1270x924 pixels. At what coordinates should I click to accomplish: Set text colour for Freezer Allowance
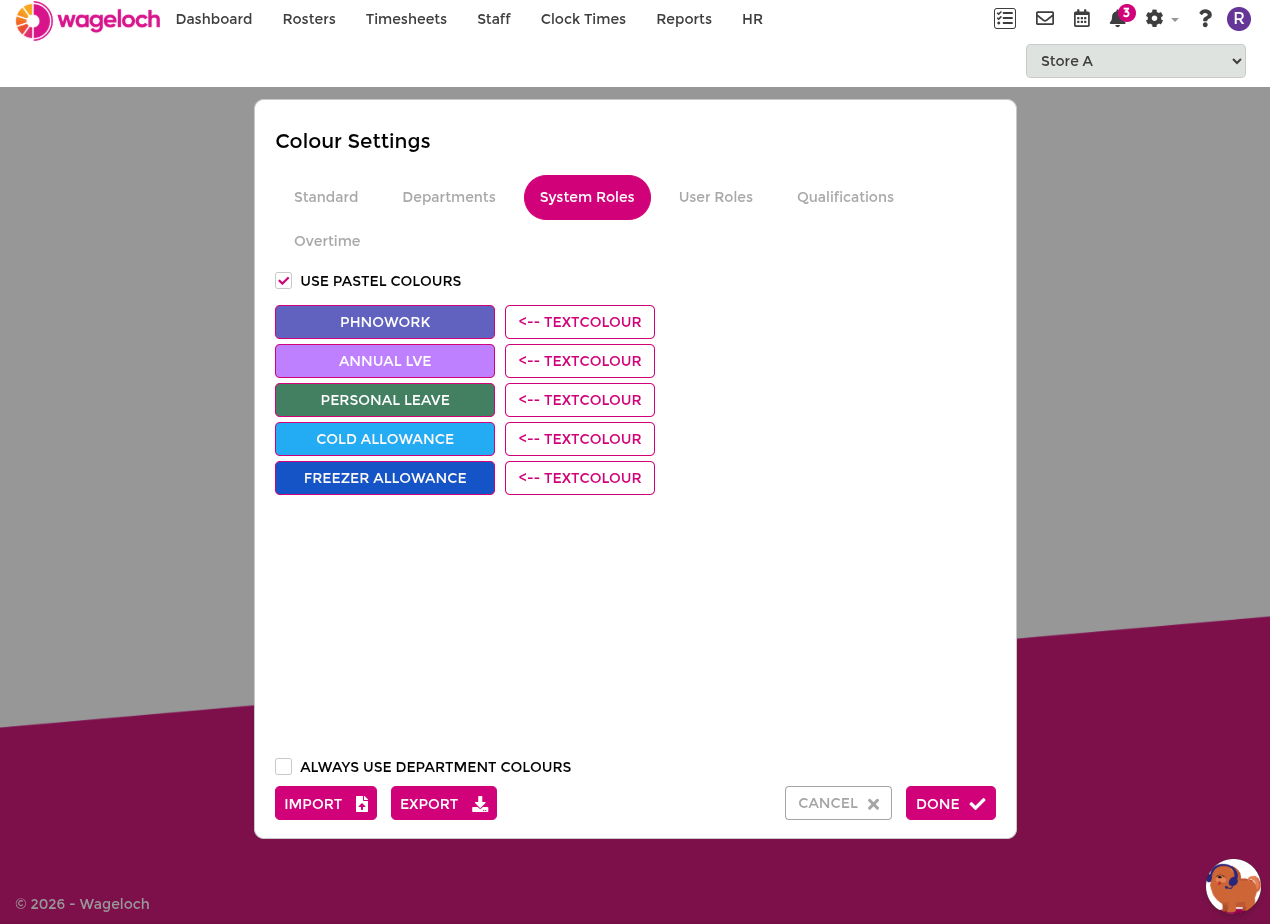[580, 478]
